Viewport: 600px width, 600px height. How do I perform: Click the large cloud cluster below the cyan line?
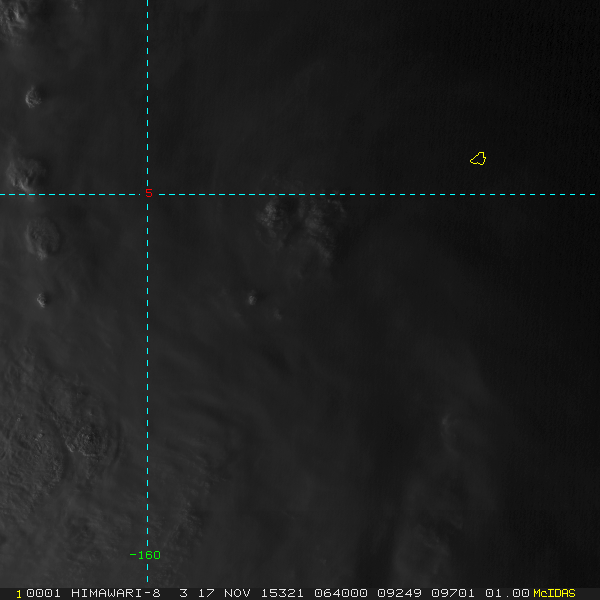click(x=300, y=218)
